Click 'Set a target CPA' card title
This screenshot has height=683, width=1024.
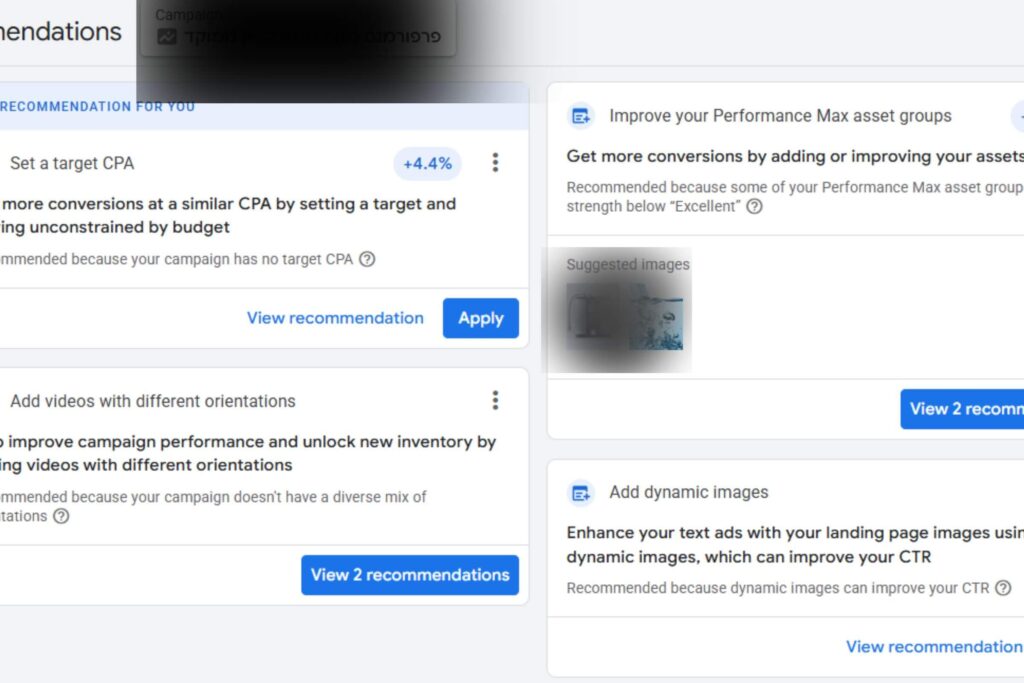click(x=72, y=163)
